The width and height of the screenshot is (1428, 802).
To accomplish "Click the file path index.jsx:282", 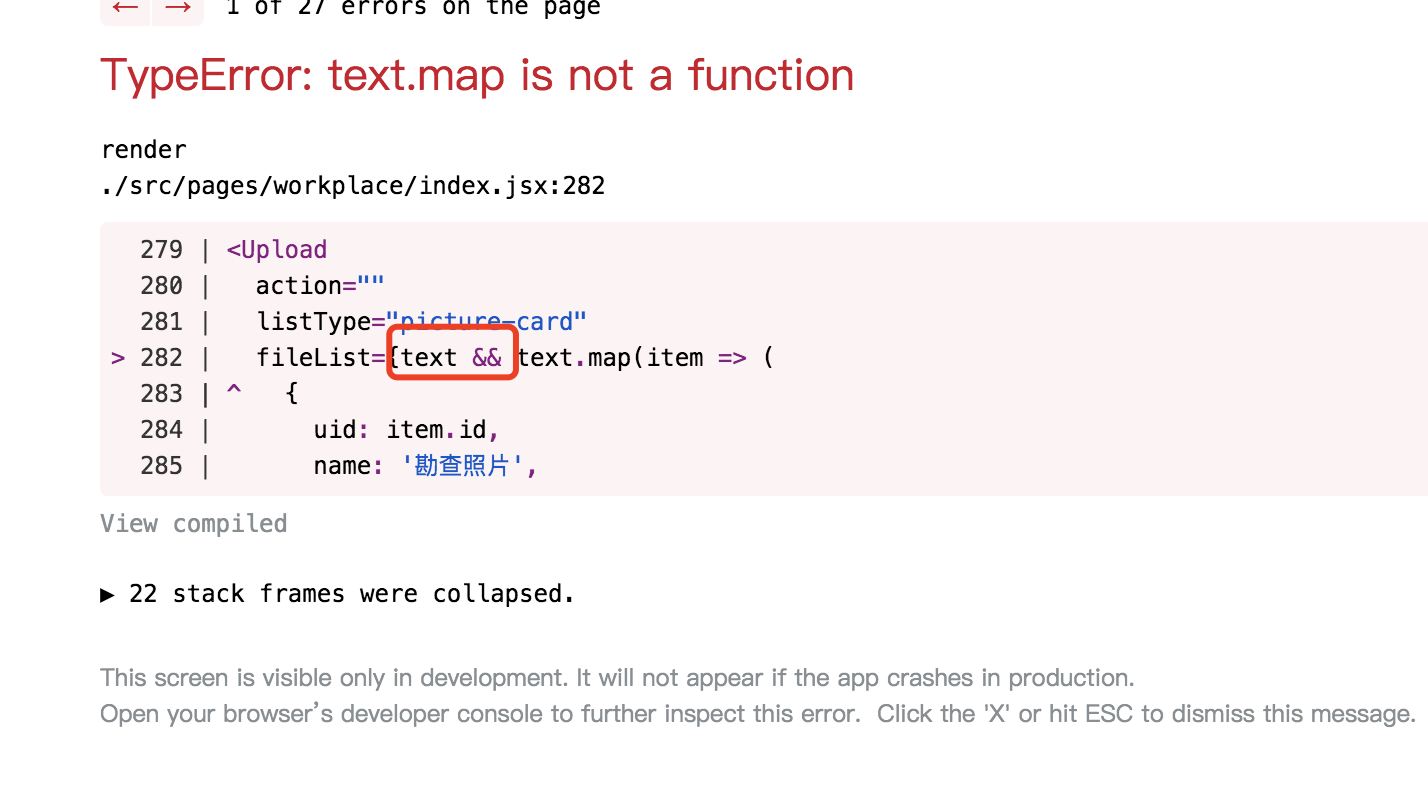I will point(353,185).
